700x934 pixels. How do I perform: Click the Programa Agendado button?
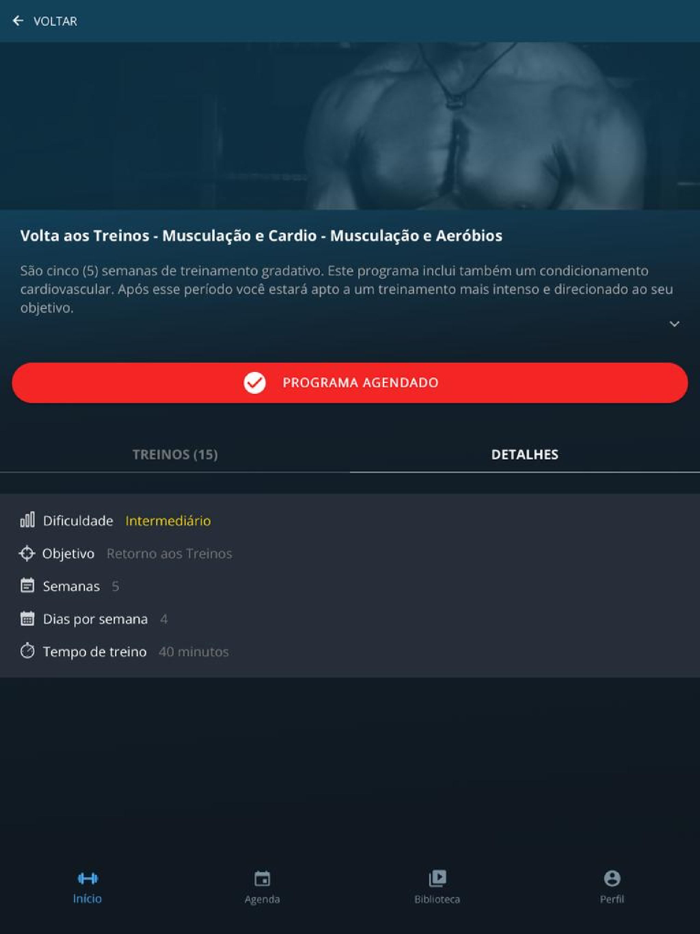point(350,382)
